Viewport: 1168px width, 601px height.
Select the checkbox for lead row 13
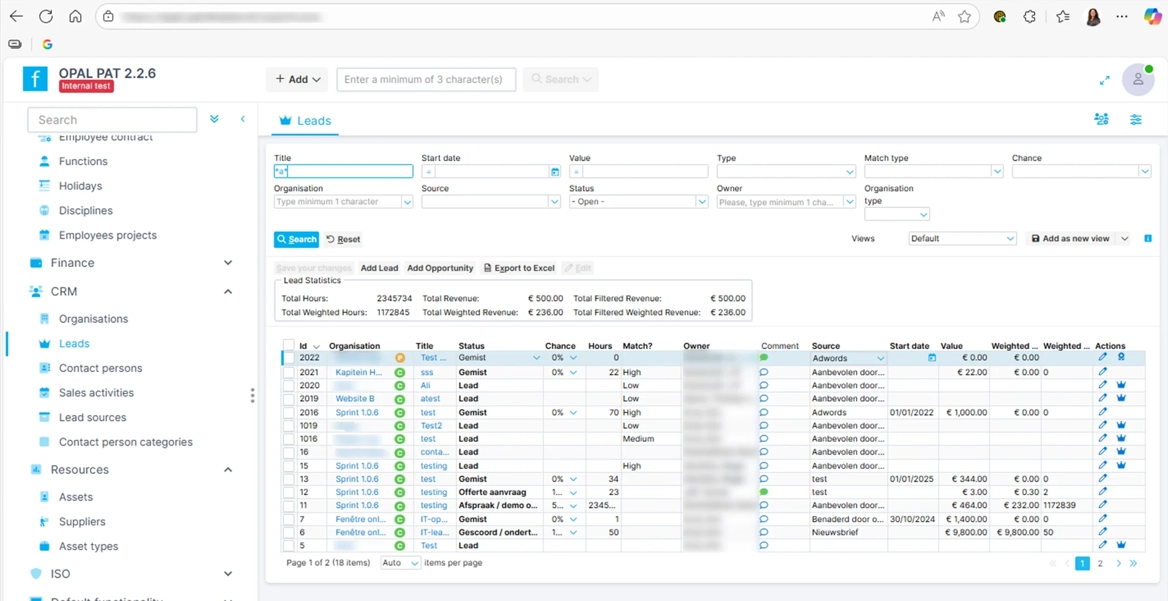click(x=288, y=479)
